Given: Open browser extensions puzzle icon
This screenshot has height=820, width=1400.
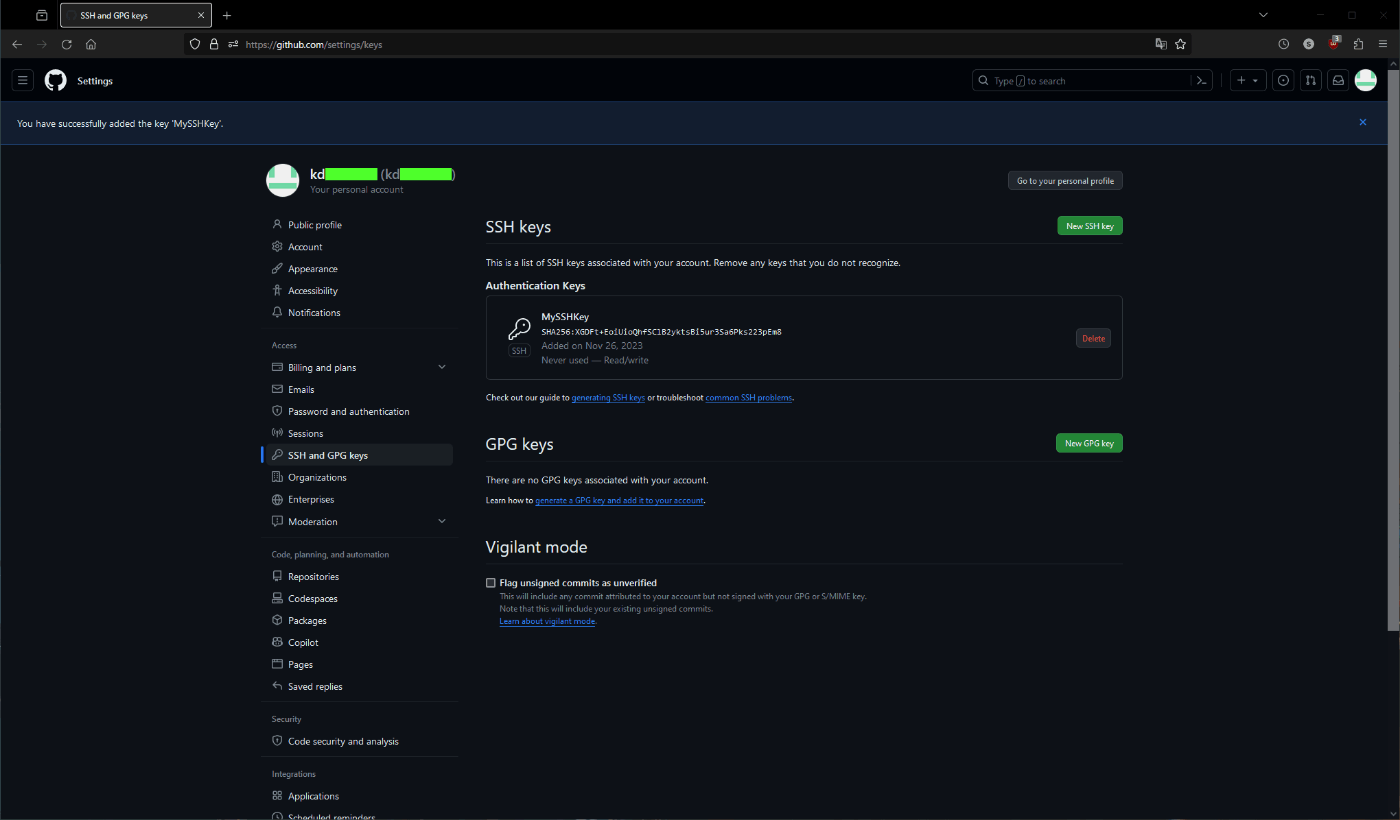Looking at the screenshot, I should tap(1358, 44).
